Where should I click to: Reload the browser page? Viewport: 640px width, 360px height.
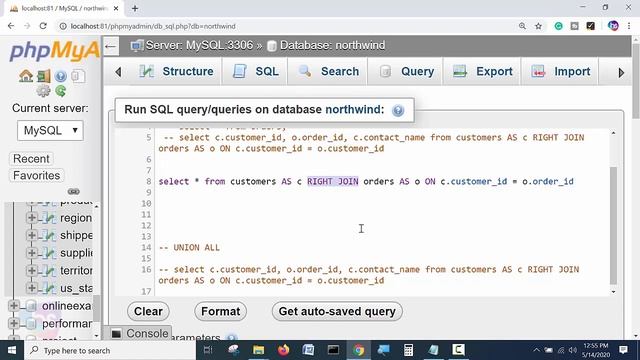(43, 26)
